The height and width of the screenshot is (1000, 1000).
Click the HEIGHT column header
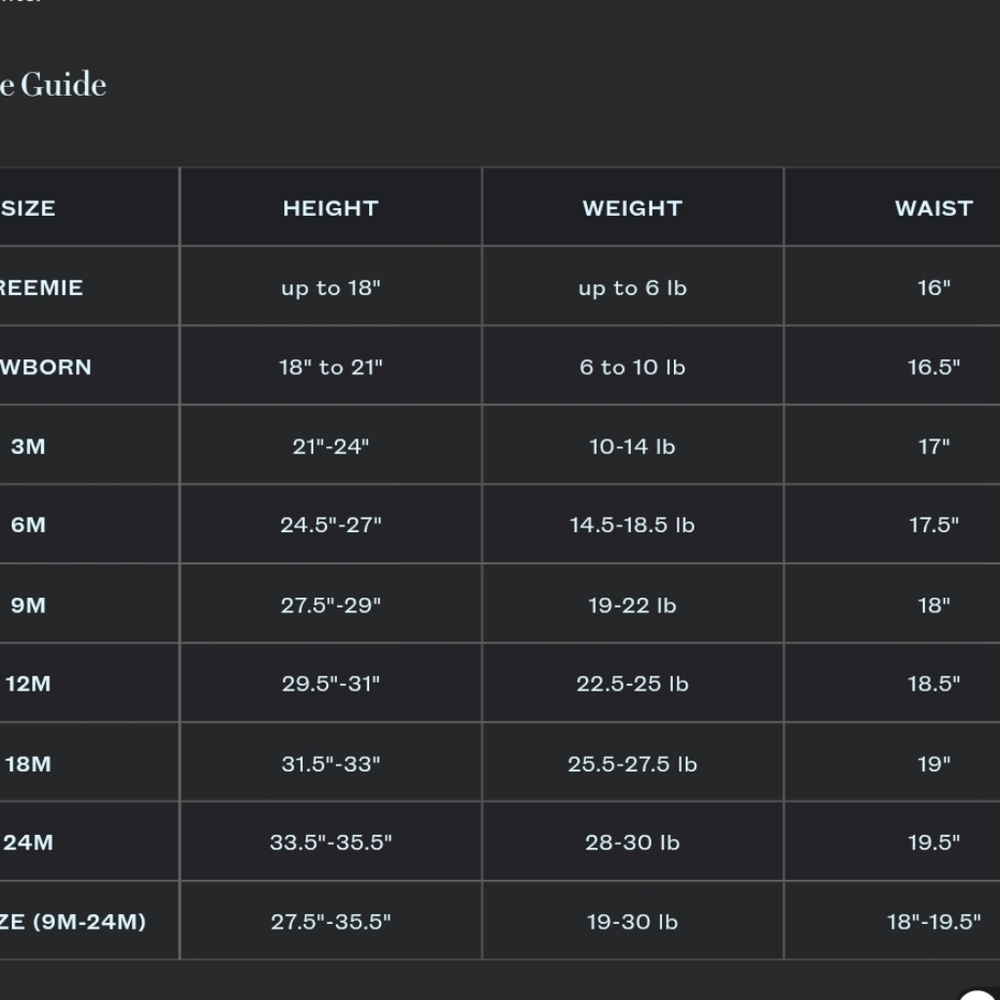tap(330, 208)
